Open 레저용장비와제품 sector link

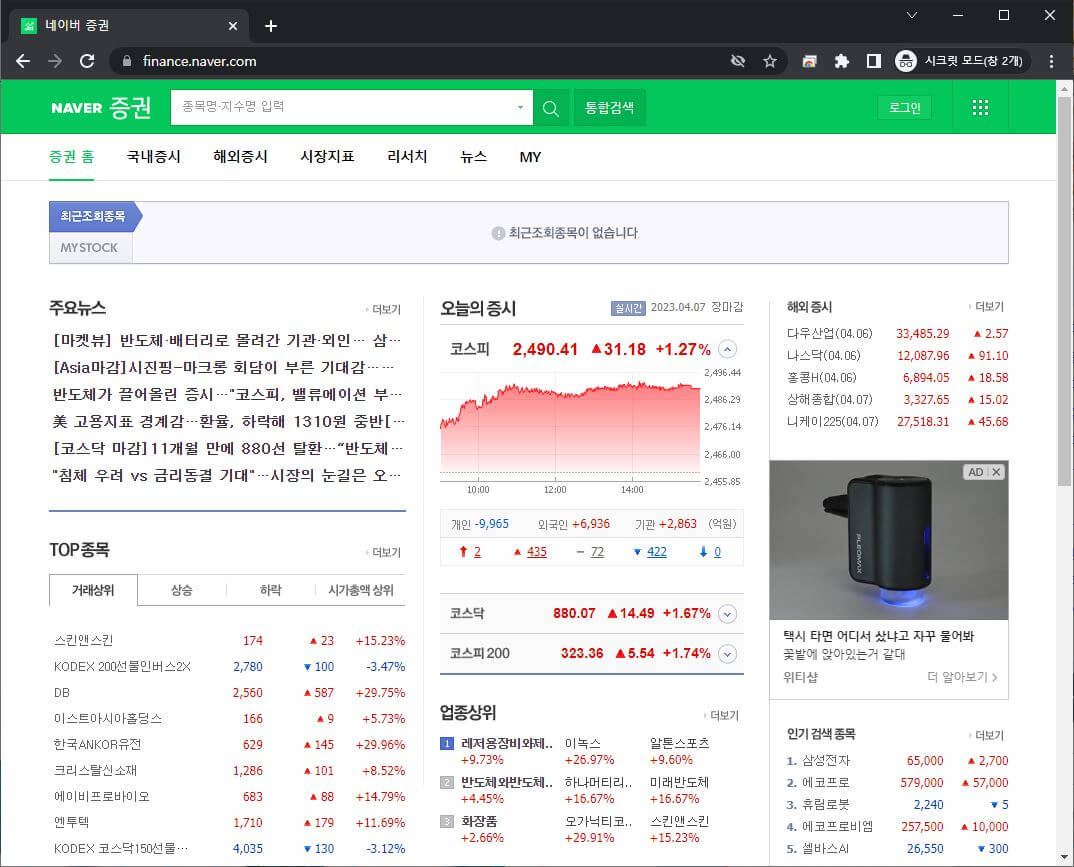507,744
